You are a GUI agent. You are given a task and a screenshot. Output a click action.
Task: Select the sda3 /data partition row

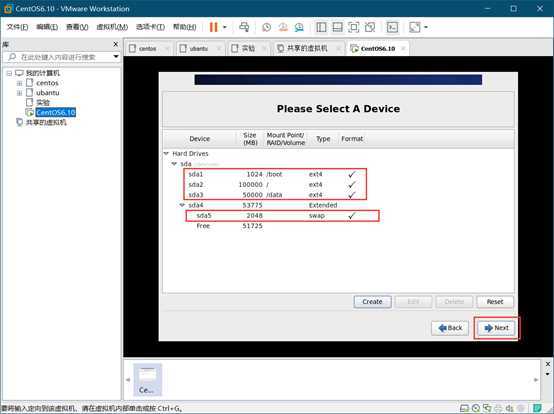tap(275, 195)
